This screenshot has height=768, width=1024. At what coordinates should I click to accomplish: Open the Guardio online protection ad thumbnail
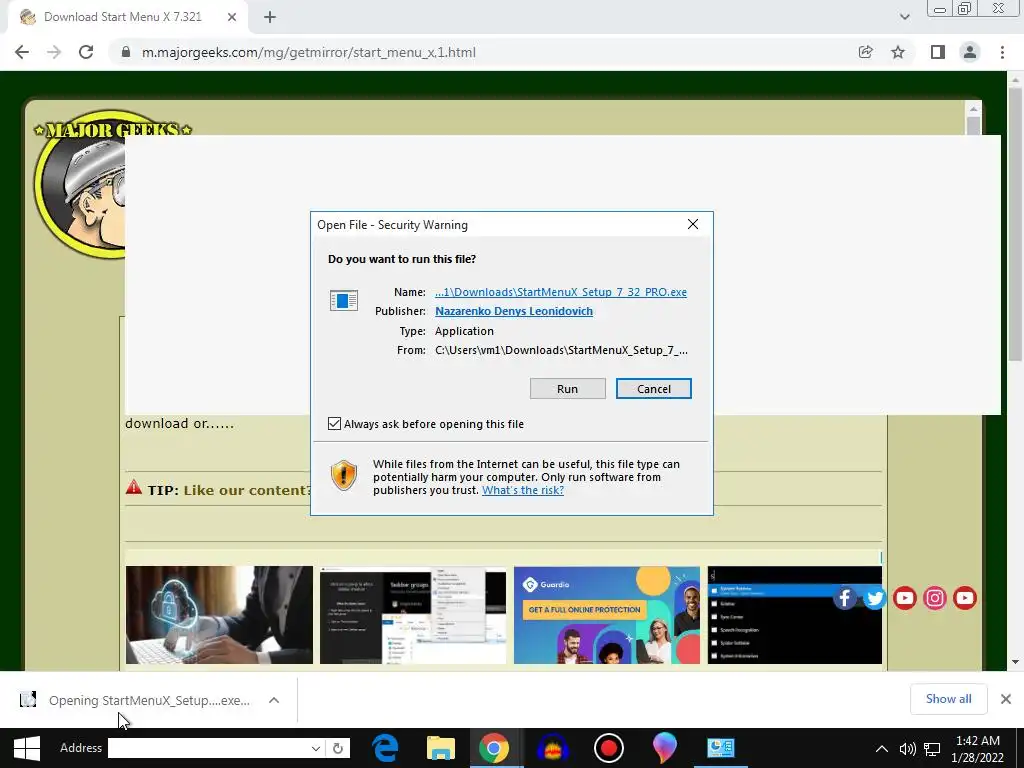pyautogui.click(x=607, y=615)
